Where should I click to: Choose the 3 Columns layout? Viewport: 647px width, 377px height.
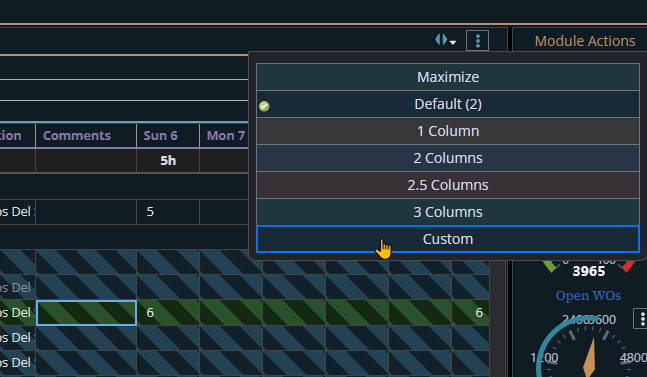coord(448,212)
